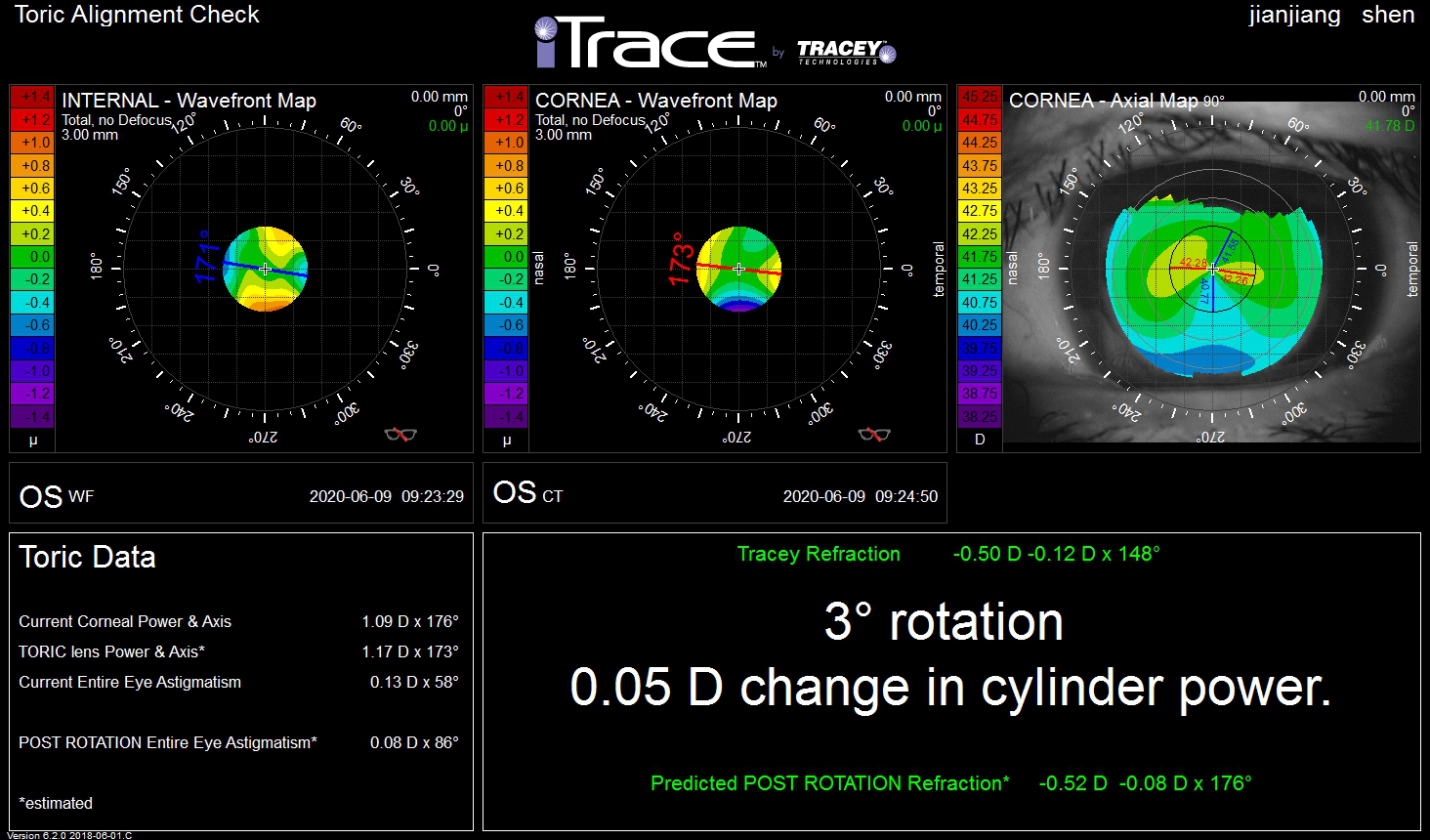Click green '0.00 µ' in INTERNAL map
This screenshot has height=840, width=1430.
pos(448,126)
